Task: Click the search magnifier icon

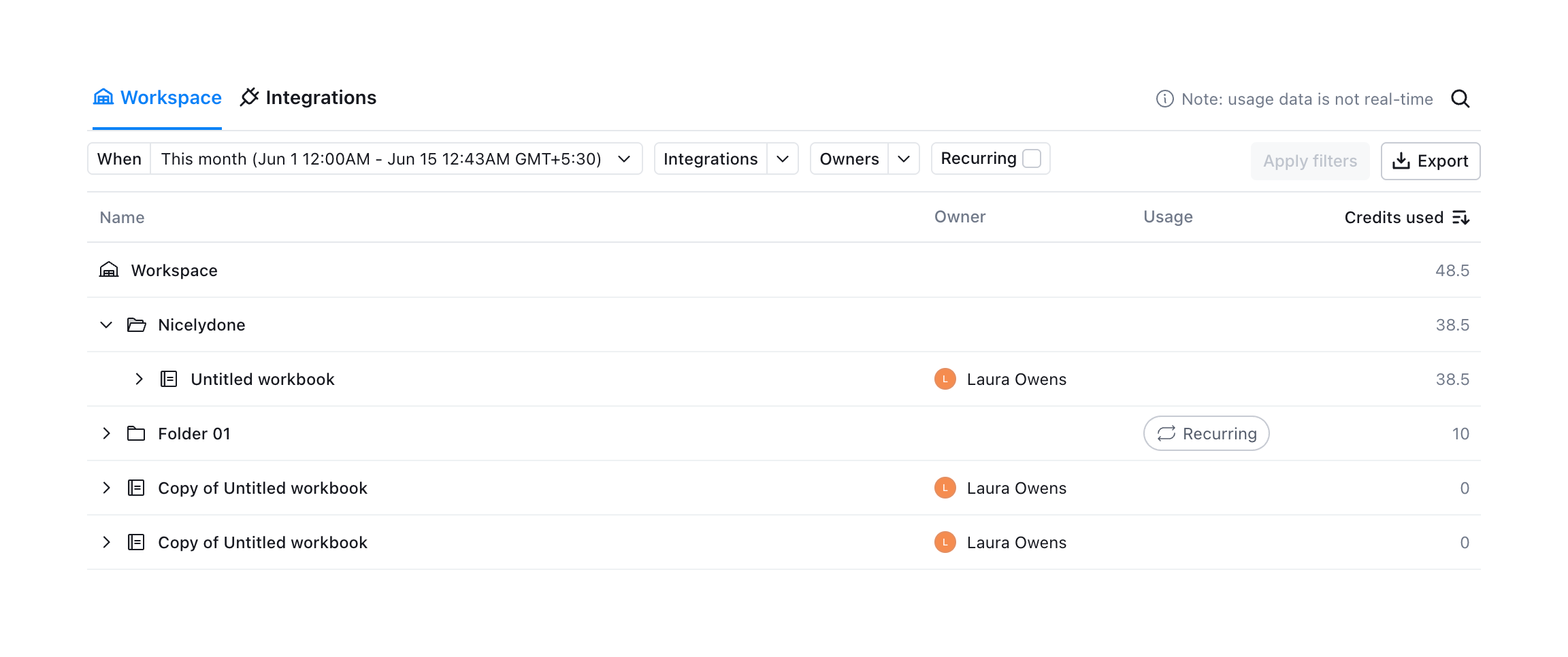Action: click(x=1460, y=99)
